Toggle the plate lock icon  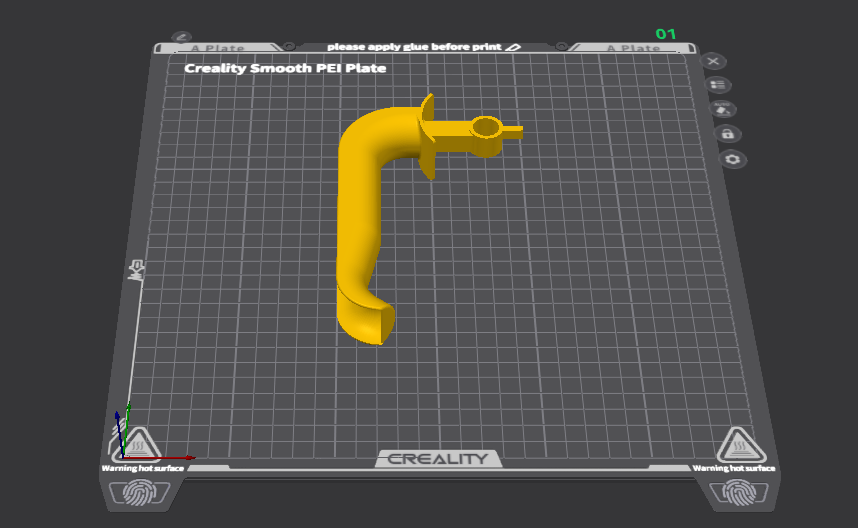[727, 134]
